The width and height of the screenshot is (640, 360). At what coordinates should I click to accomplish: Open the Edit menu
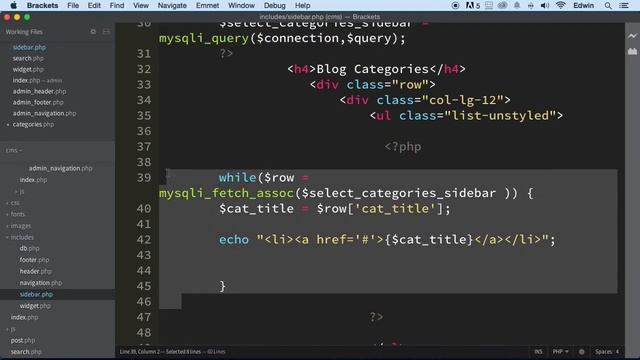[94, 6]
